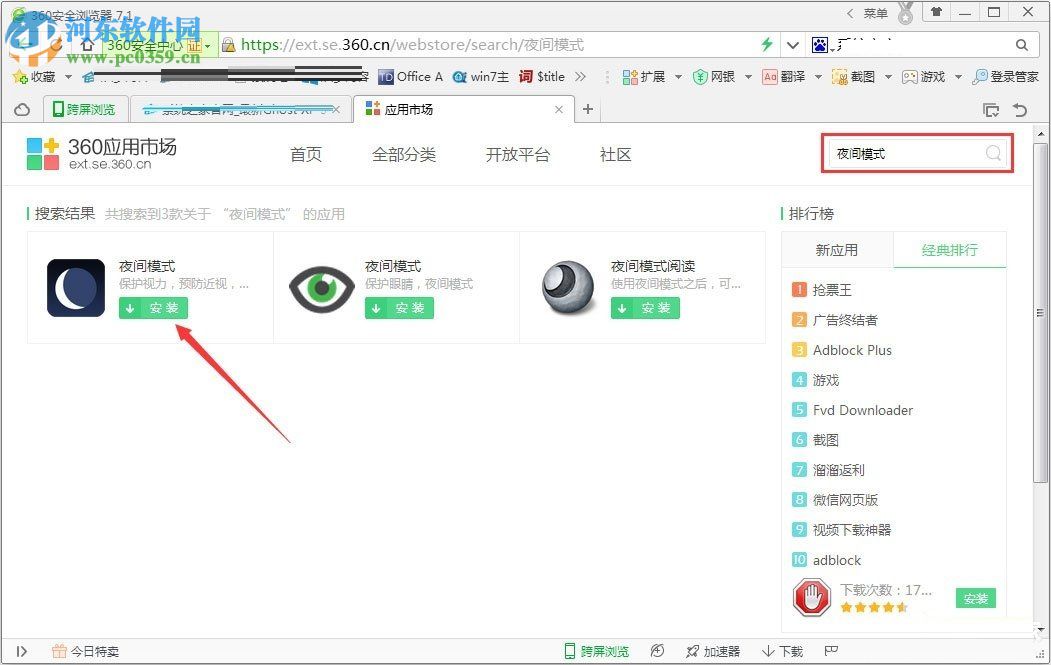1051x665 pixels.
Task: Toggle 跨屏浏览 in the status bar
Action: coord(596,650)
